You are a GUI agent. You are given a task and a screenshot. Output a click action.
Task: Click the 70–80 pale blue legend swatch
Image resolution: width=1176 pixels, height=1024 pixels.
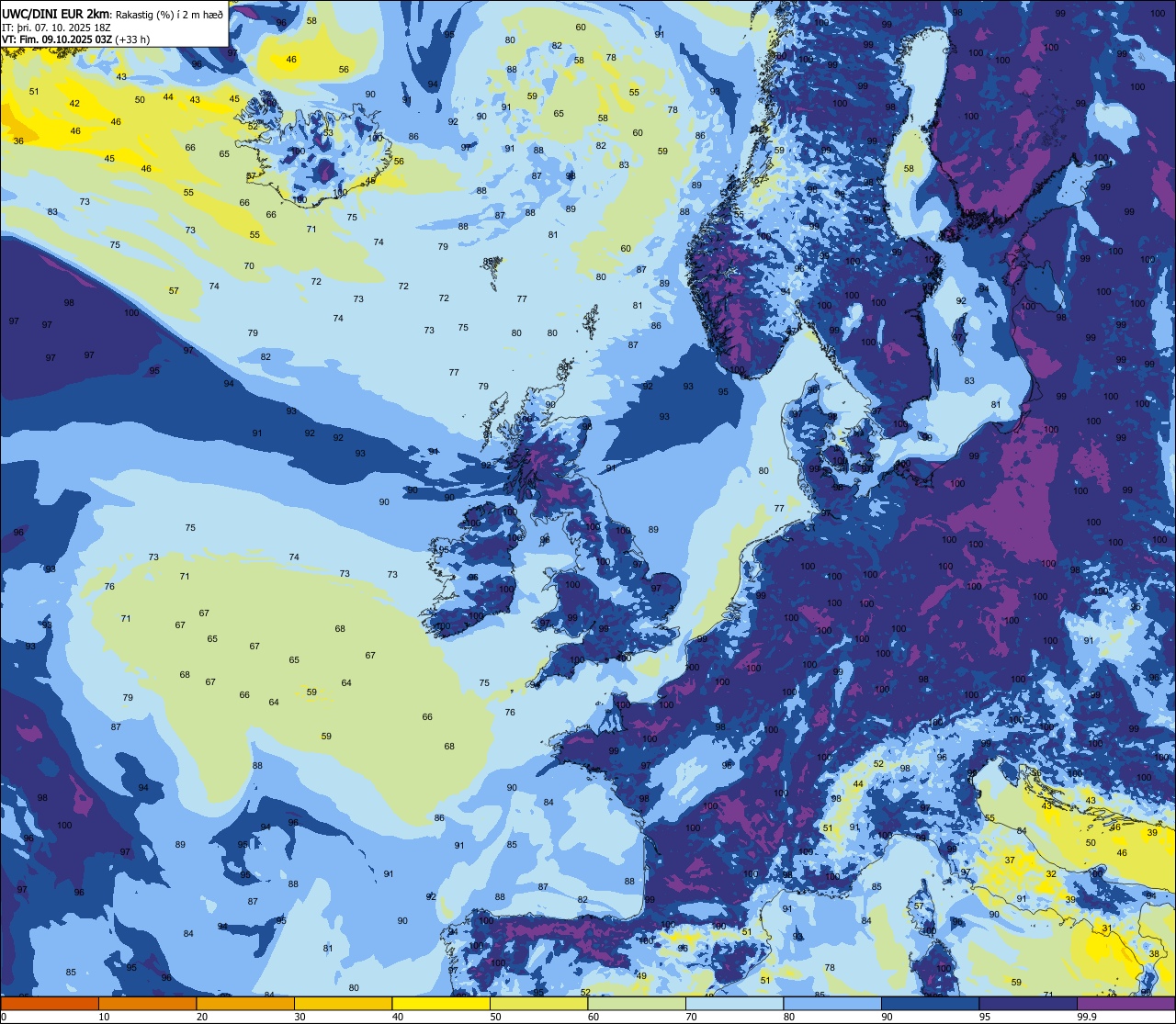point(734,1003)
